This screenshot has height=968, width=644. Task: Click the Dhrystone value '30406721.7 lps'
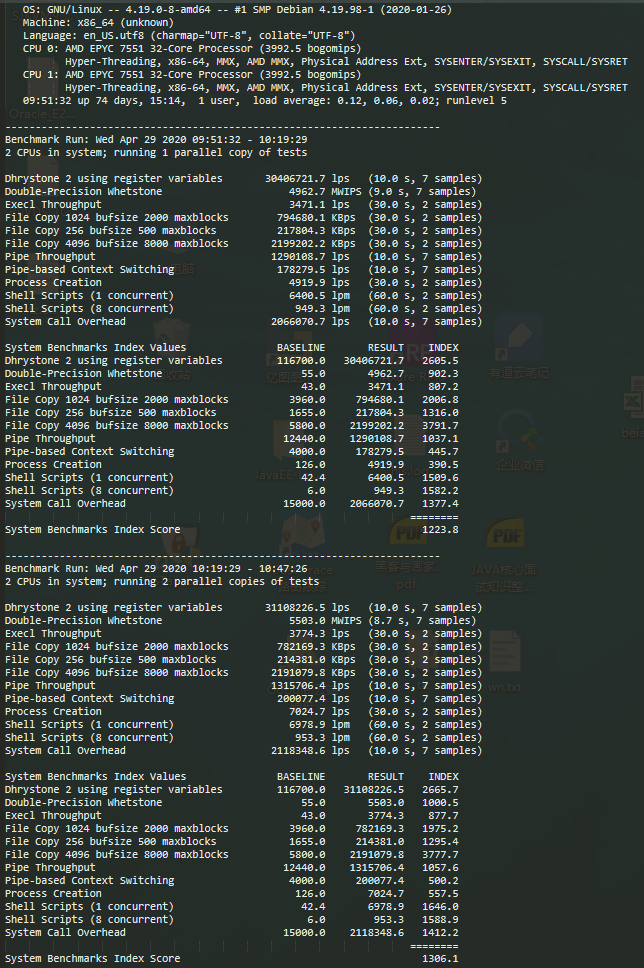point(307,178)
